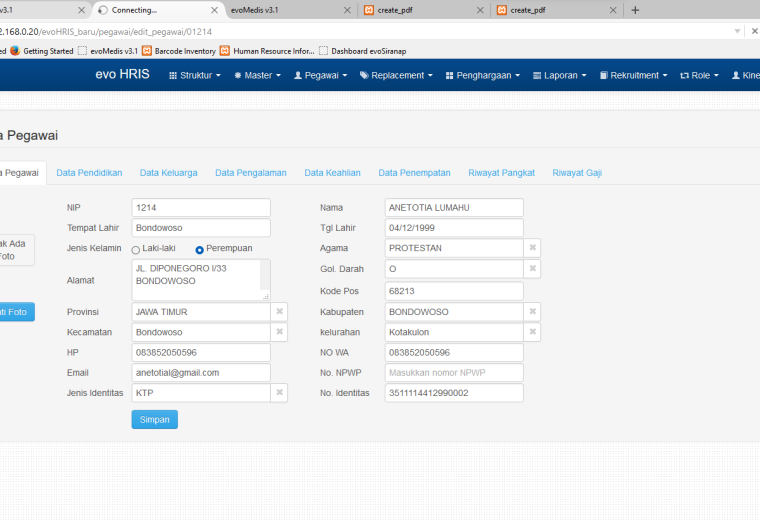Clear the kelurahan field x icon
Screen dimensions: 760x520
(x=532, y=332)
